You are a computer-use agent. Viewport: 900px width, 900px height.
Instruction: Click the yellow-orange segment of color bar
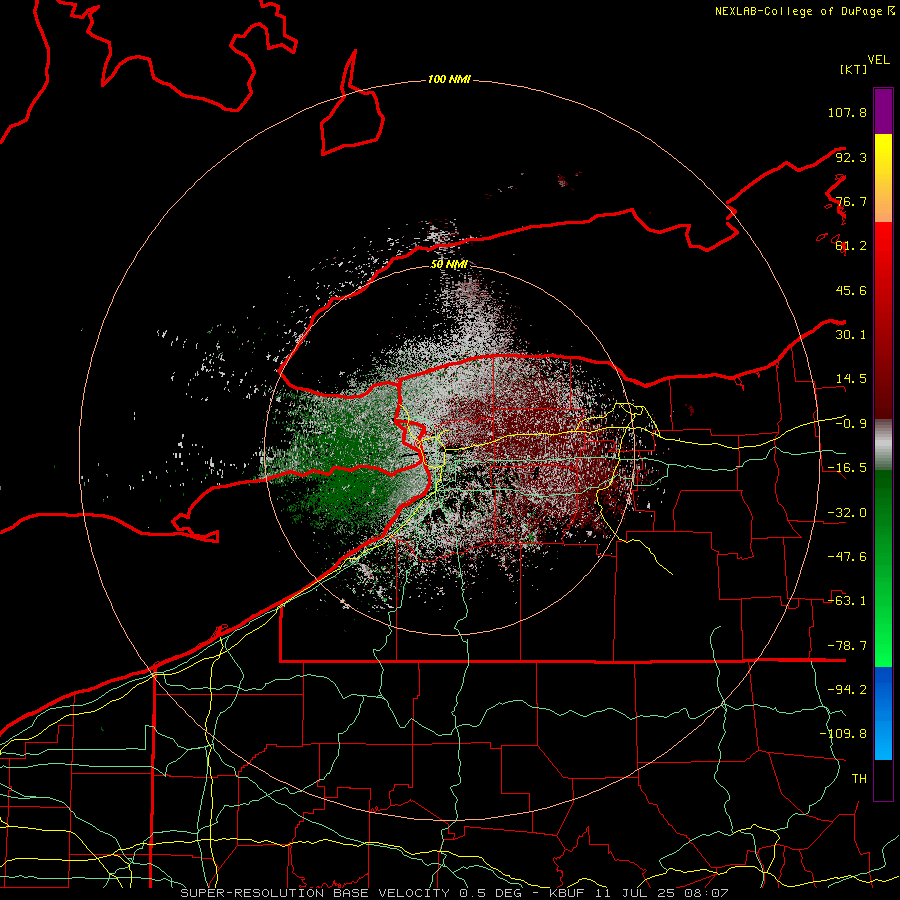883,179
